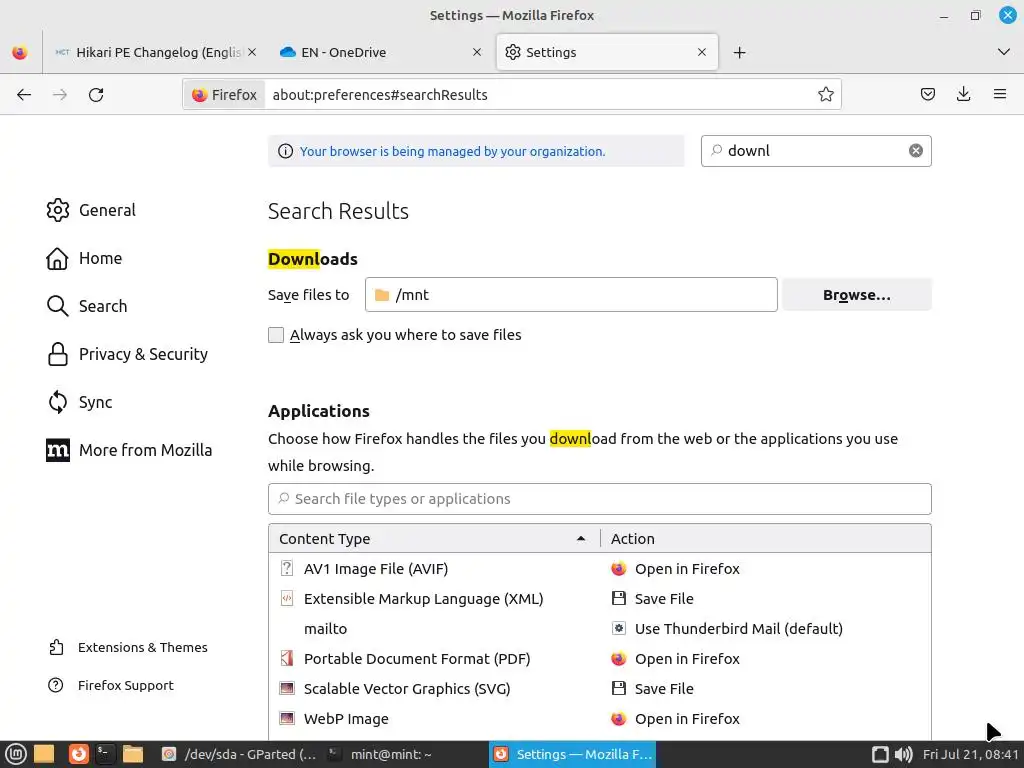The width and height of the screenshot is (1024, 768).
Task: Switch to GParted window in taskbar
Action: (240, 754)
